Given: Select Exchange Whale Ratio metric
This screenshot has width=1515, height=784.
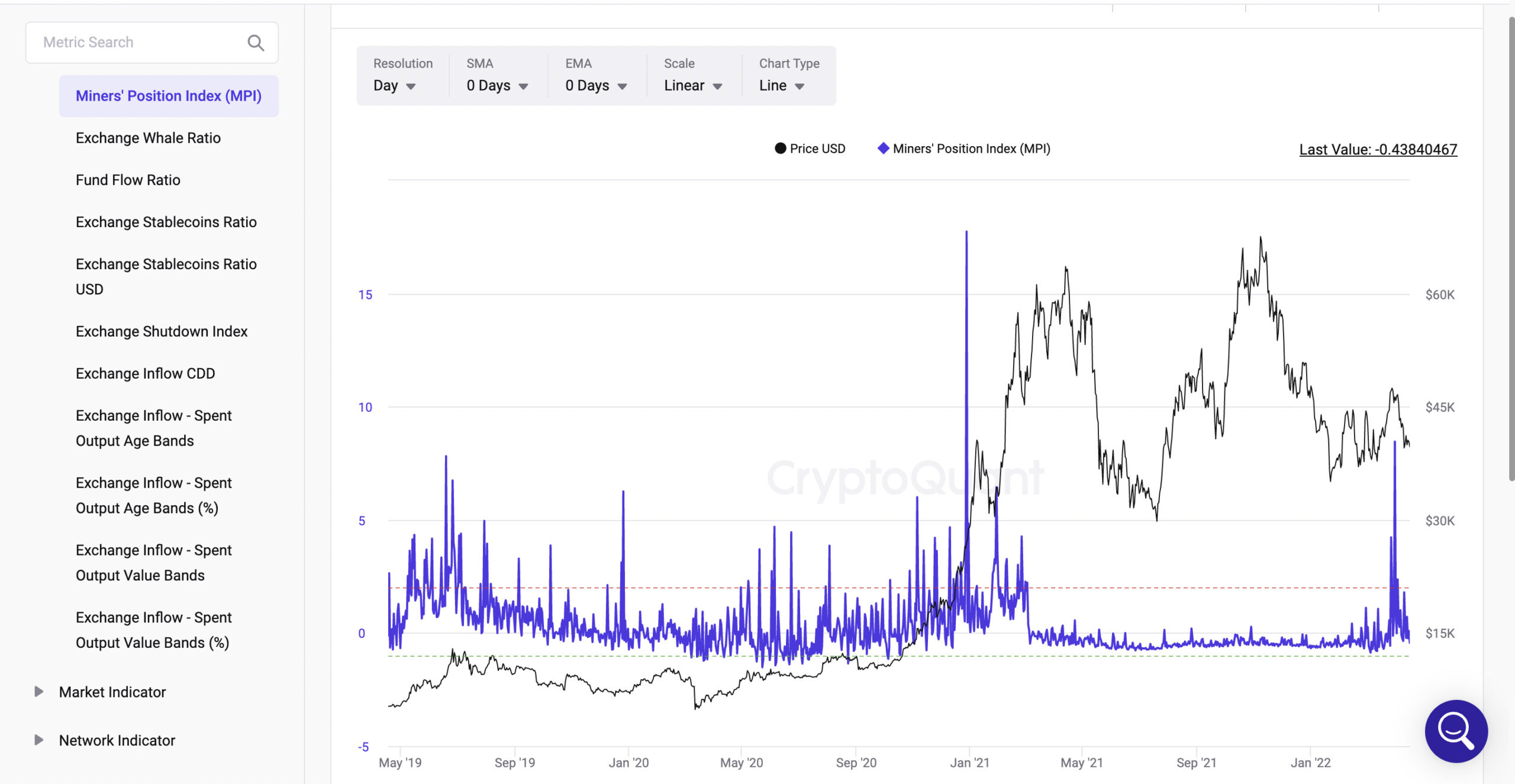Looking at the screenshot, I should pos(148,138).
